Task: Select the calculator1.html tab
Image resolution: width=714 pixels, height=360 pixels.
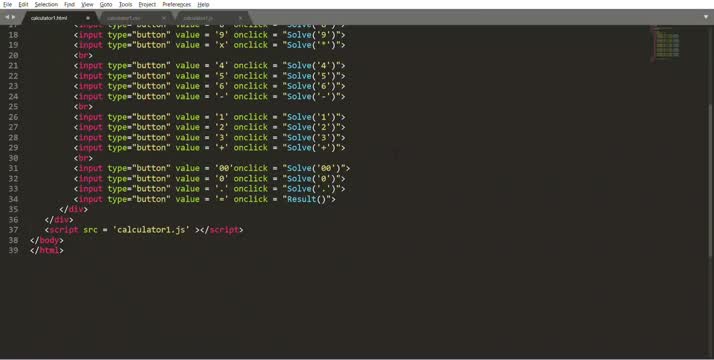Action: (x=49, y=18)
